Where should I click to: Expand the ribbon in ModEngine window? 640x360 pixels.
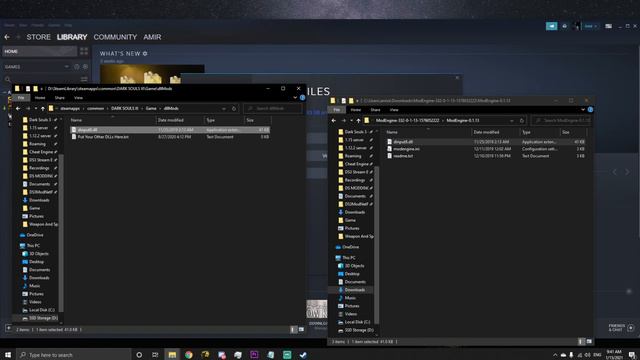click(x=583, y=109)
